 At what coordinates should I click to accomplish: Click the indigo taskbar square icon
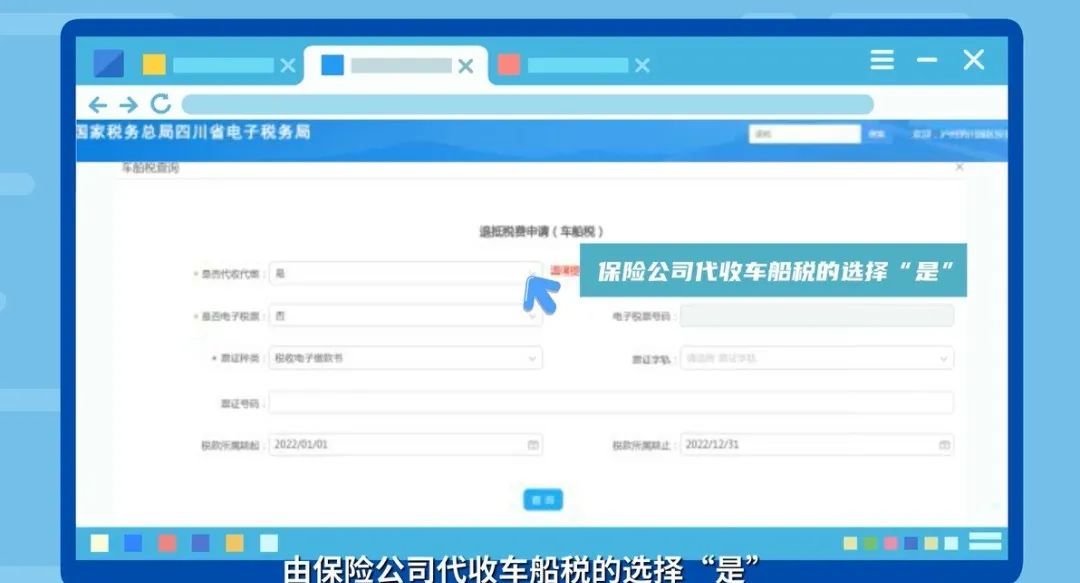tap(200, 543)
